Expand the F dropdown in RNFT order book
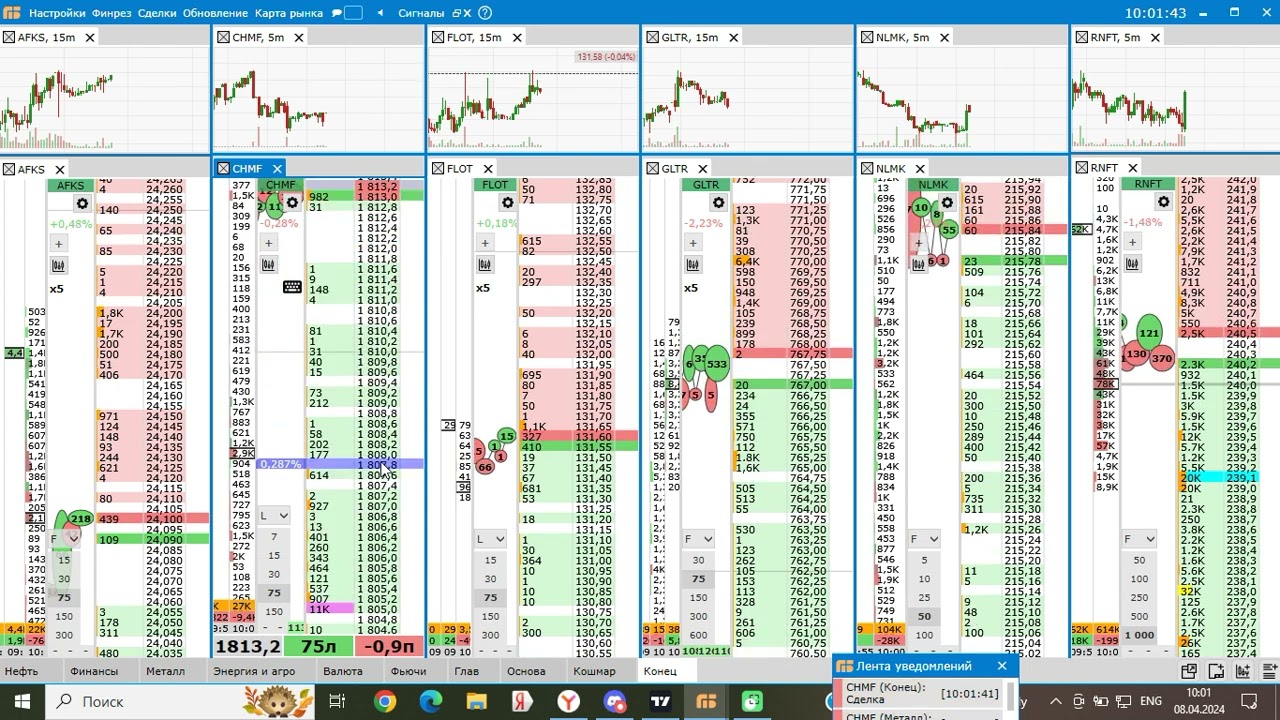 (x=1139, y=539)
